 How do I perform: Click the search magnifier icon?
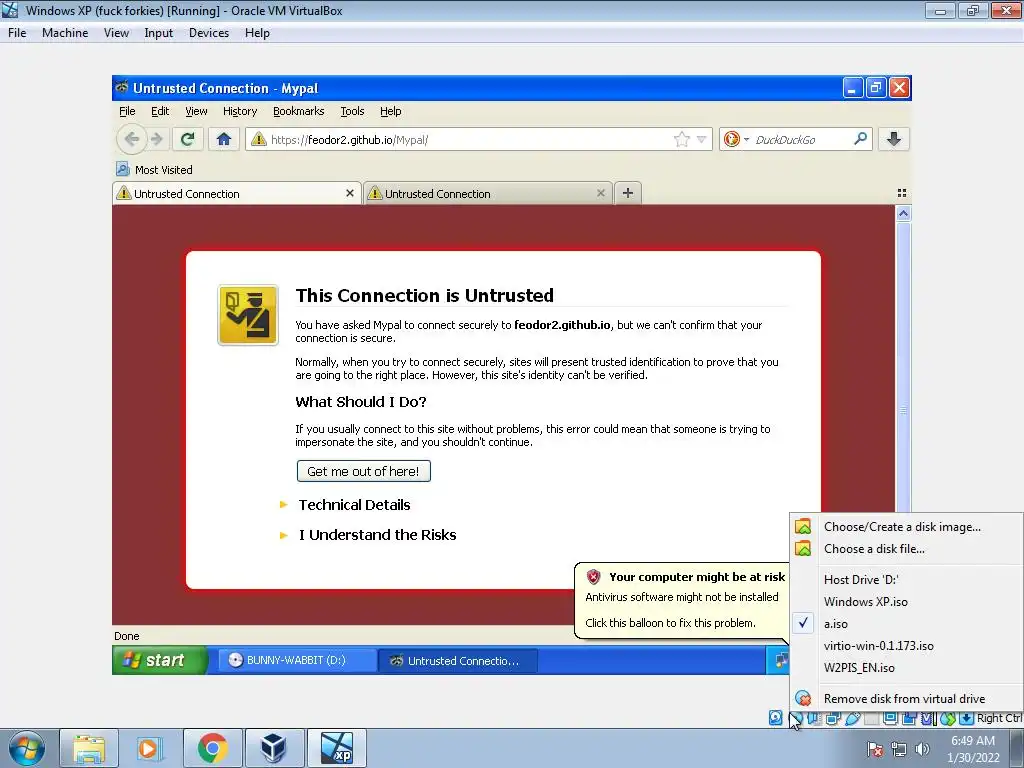coord(860,138)
